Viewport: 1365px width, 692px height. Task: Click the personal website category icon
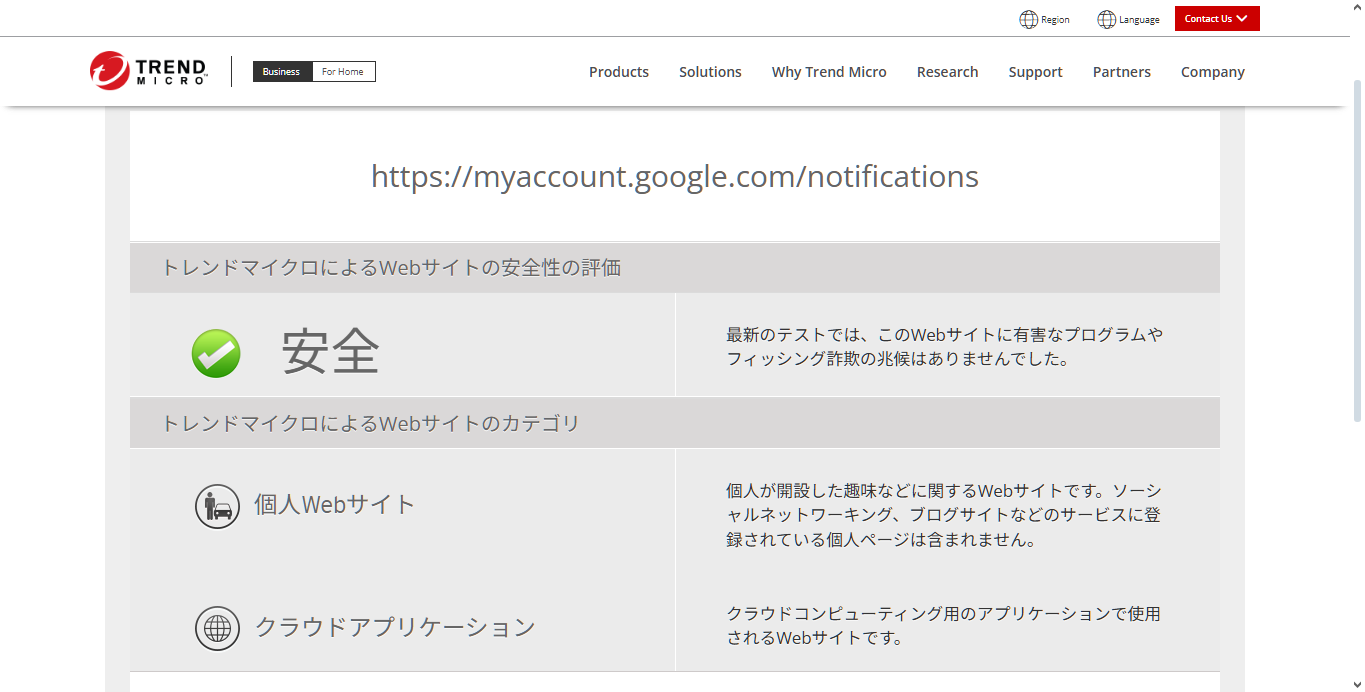217,506
